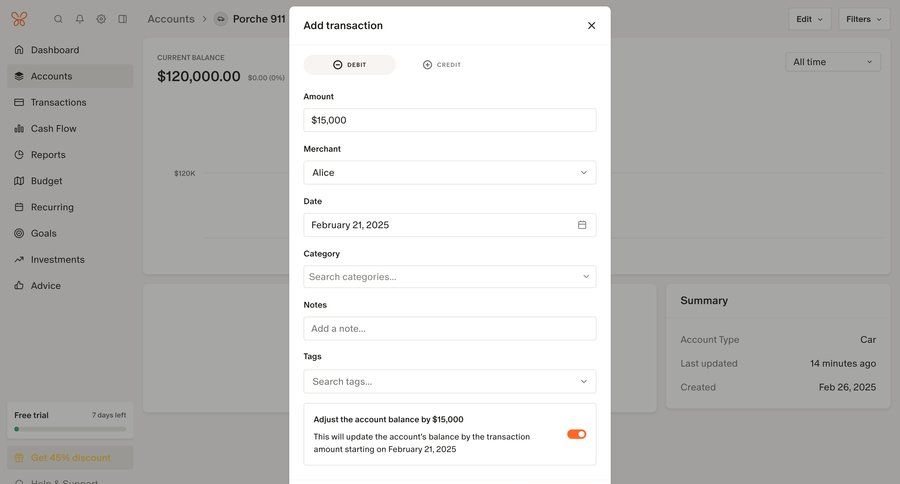Click the Investments trend icon
Image resolution: width=900 pixels, height=484 pixels.
(x=19, y=260)
